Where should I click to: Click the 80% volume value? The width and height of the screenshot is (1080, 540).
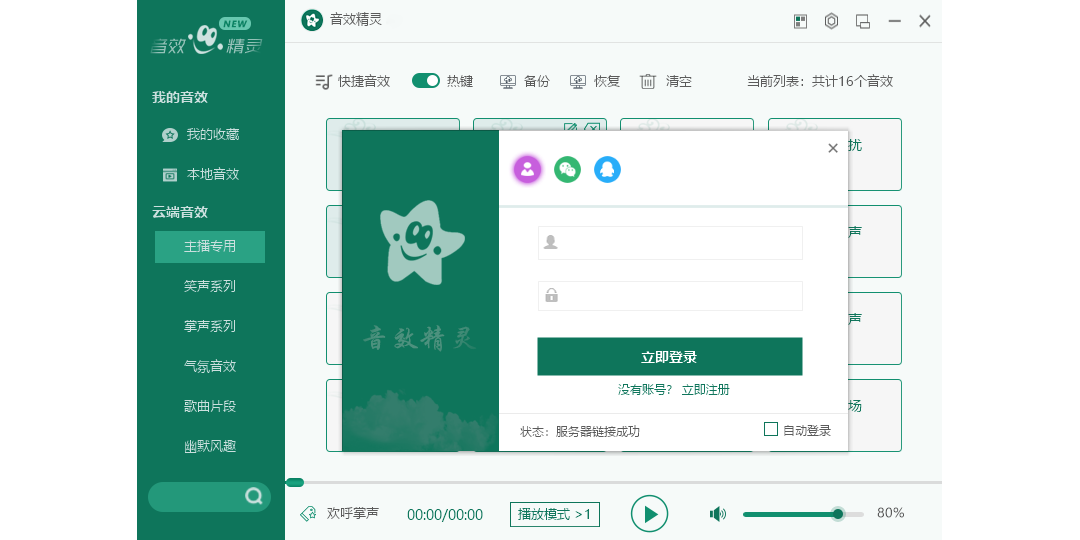[x=890, y=513]
